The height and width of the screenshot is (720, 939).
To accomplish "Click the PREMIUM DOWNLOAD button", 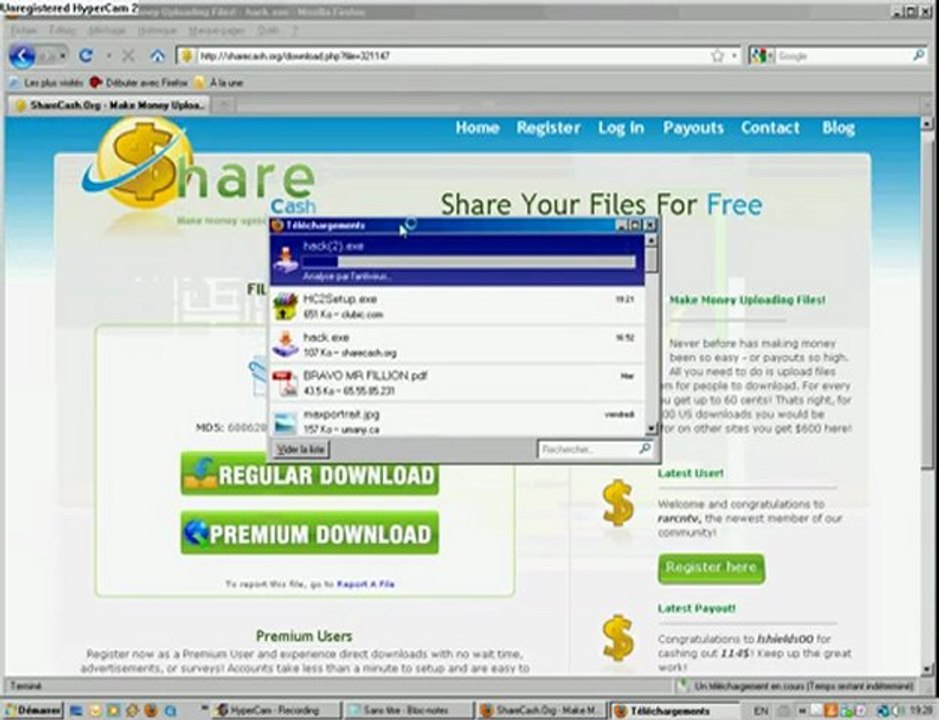I will tap(310, 533).
